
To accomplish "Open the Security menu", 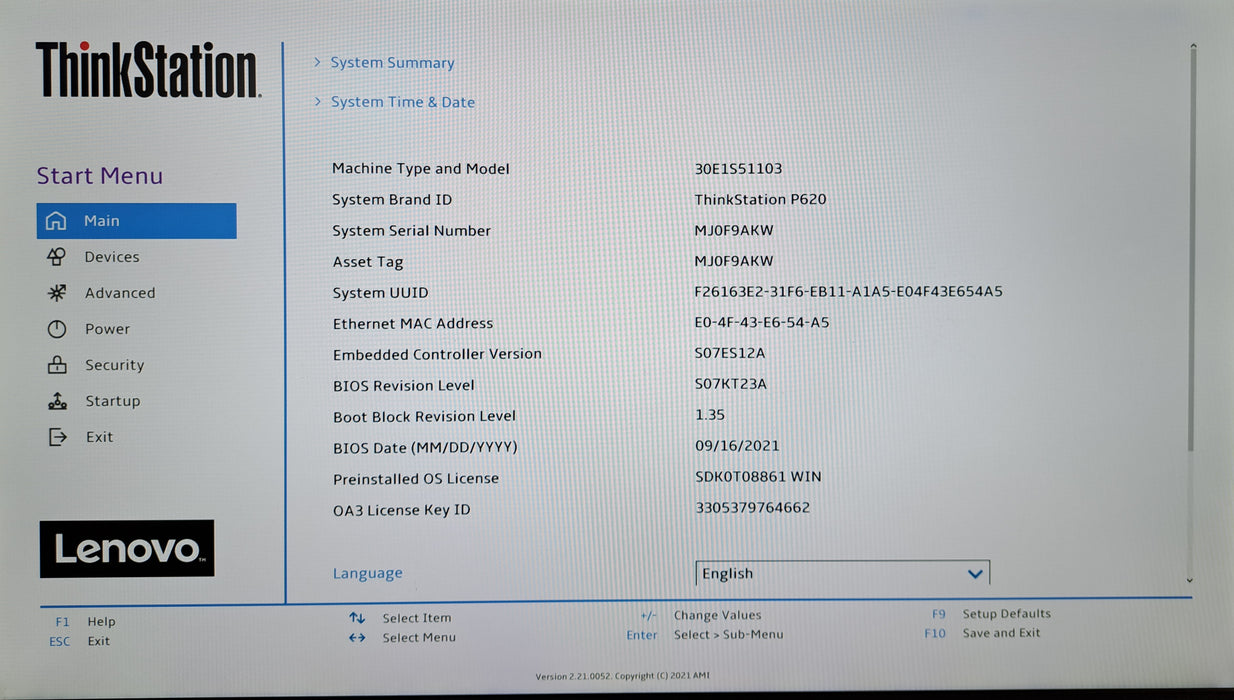I will click(114, 365).
